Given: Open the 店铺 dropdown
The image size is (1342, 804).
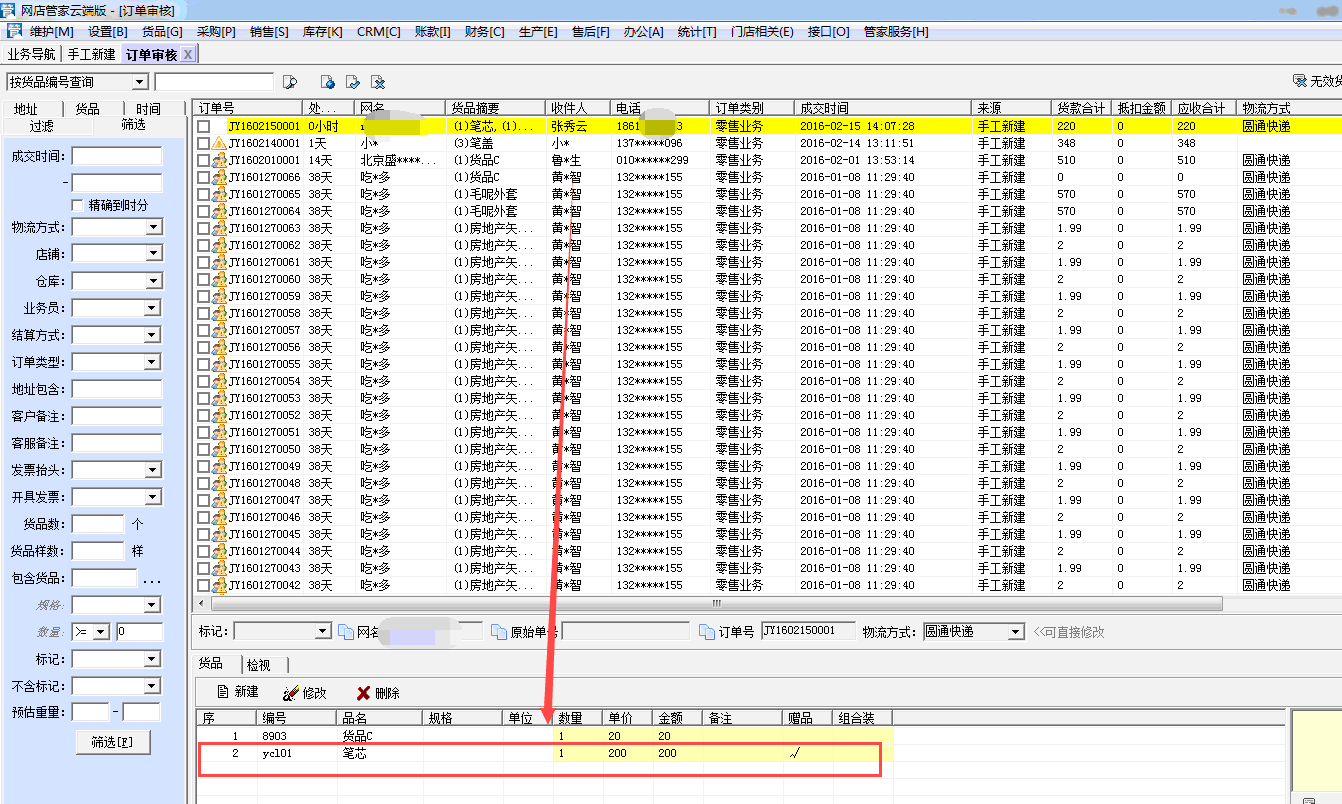Looking at the screenshot, I should tap(153, 255).
